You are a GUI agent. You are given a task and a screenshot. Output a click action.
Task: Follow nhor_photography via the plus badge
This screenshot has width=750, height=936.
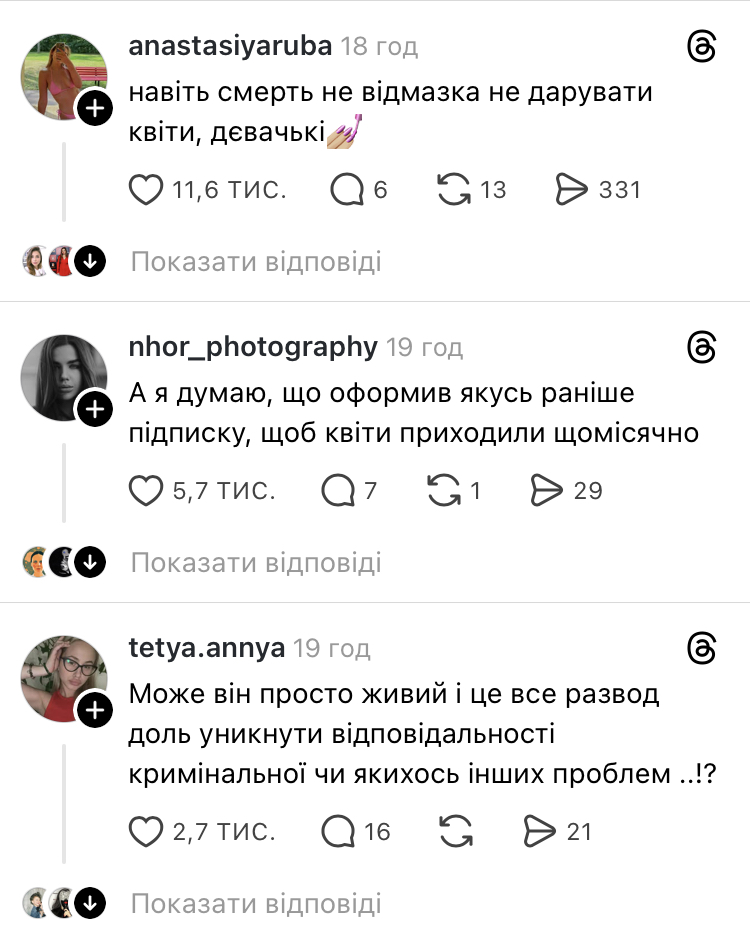point(97,408)
